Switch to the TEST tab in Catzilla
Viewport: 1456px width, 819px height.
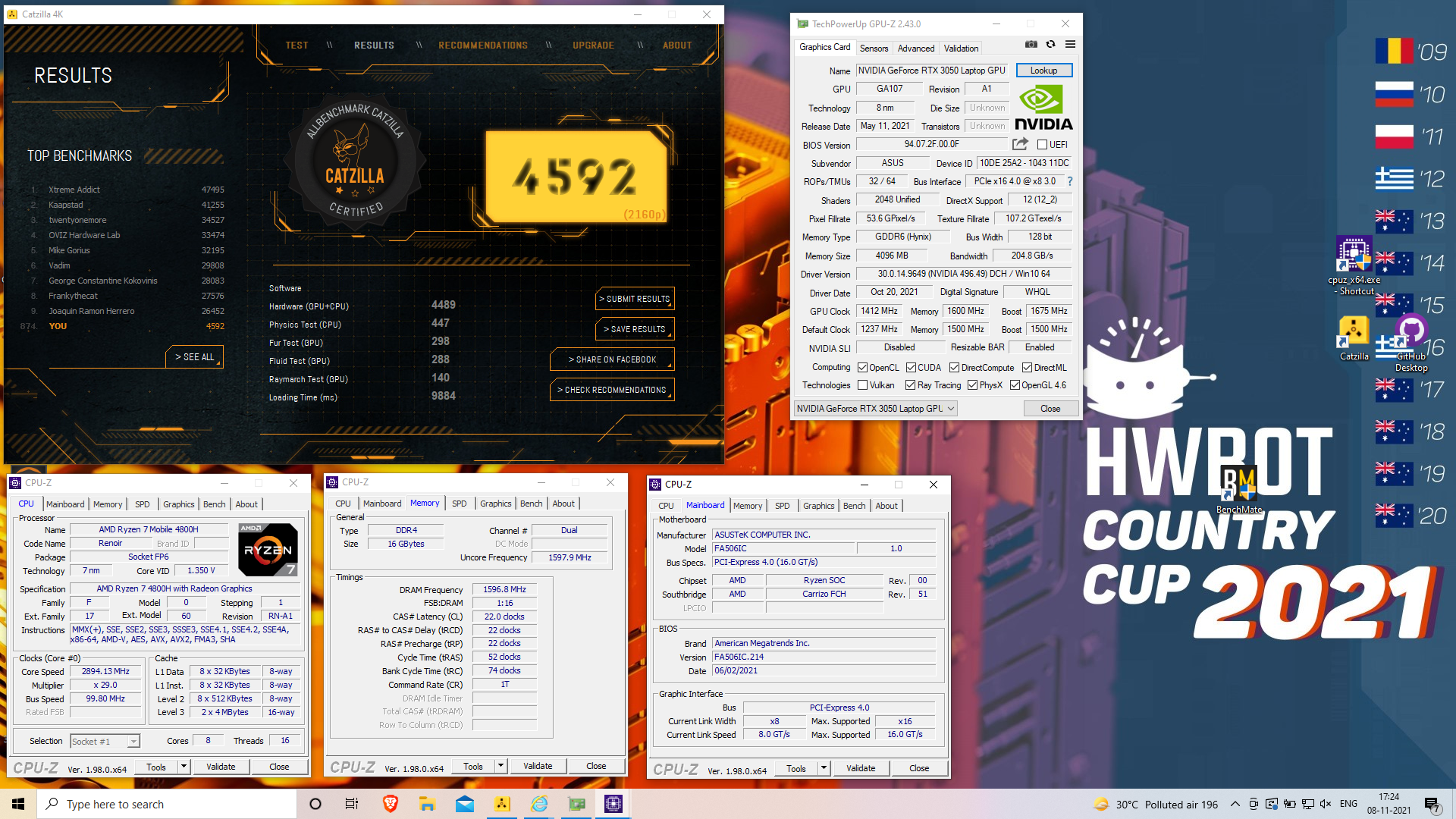pyautogui.click(x=297, y=45)
